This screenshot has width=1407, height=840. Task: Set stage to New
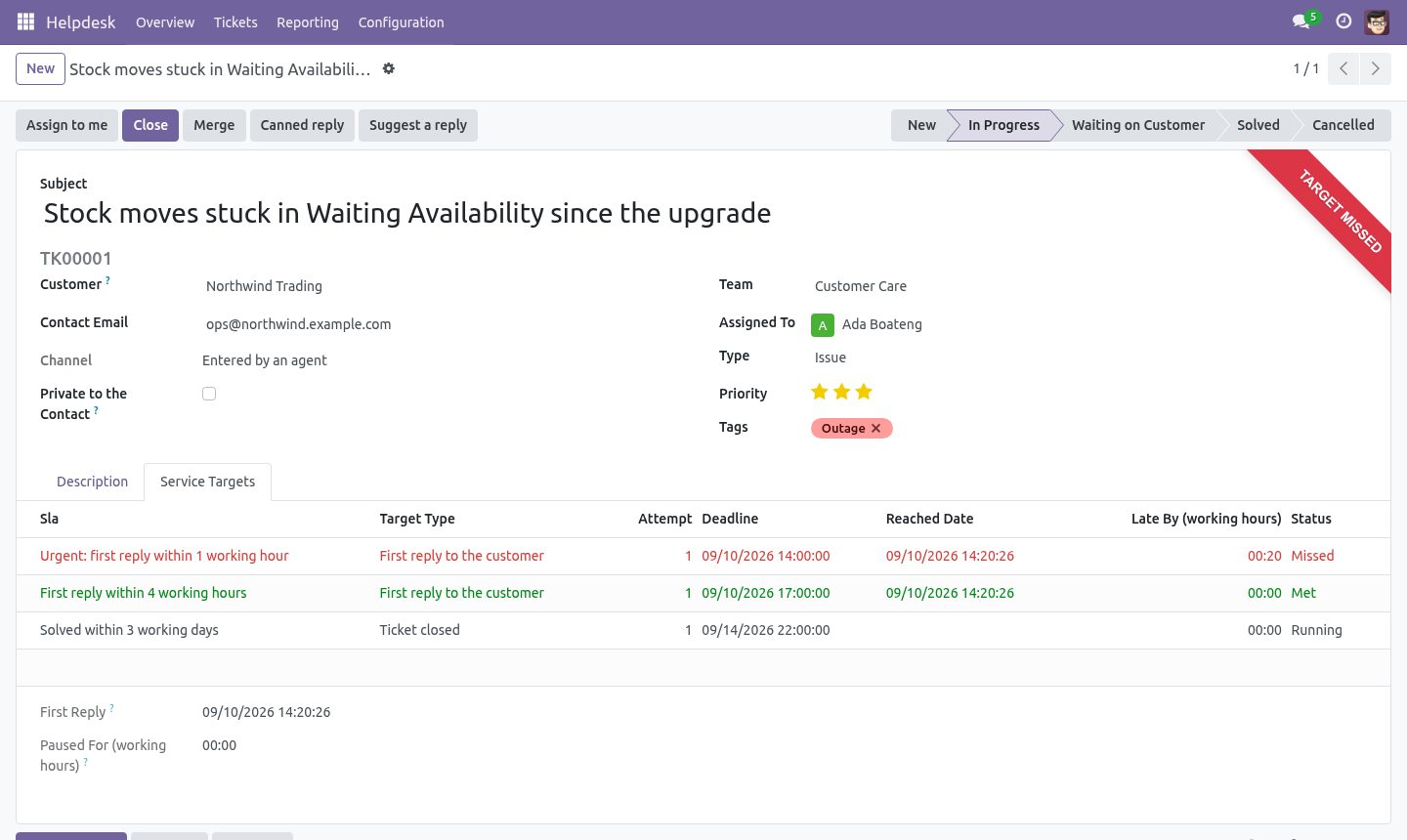(x=920, y=125)
